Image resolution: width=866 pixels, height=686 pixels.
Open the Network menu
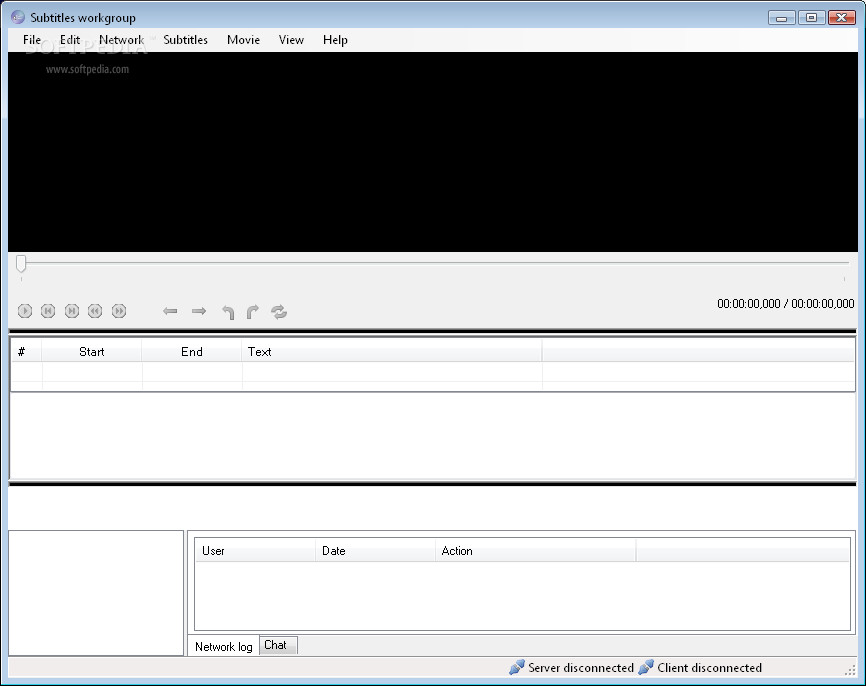click(x=122, y=40)
